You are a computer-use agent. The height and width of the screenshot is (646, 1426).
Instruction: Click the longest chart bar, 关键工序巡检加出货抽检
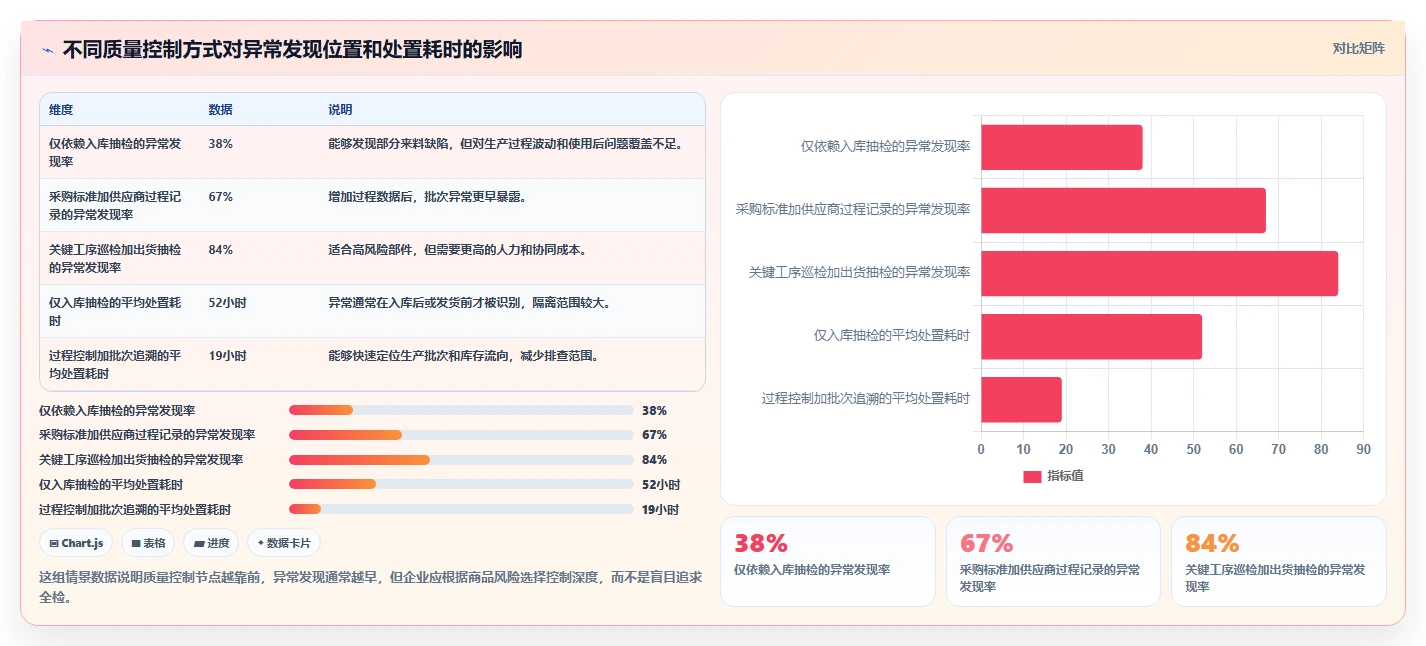coord(1159,273)
